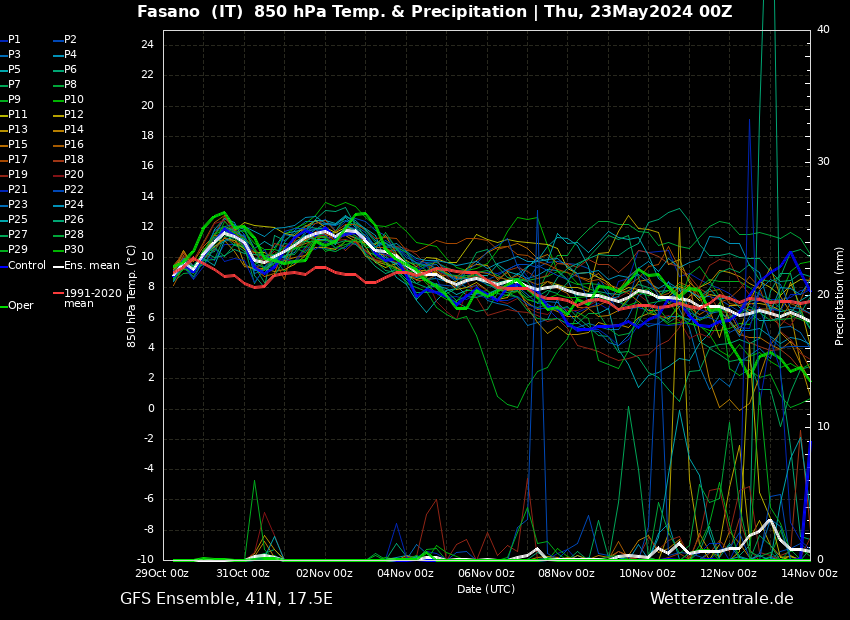Click the P1 legend entry

(x=14, y=40)
